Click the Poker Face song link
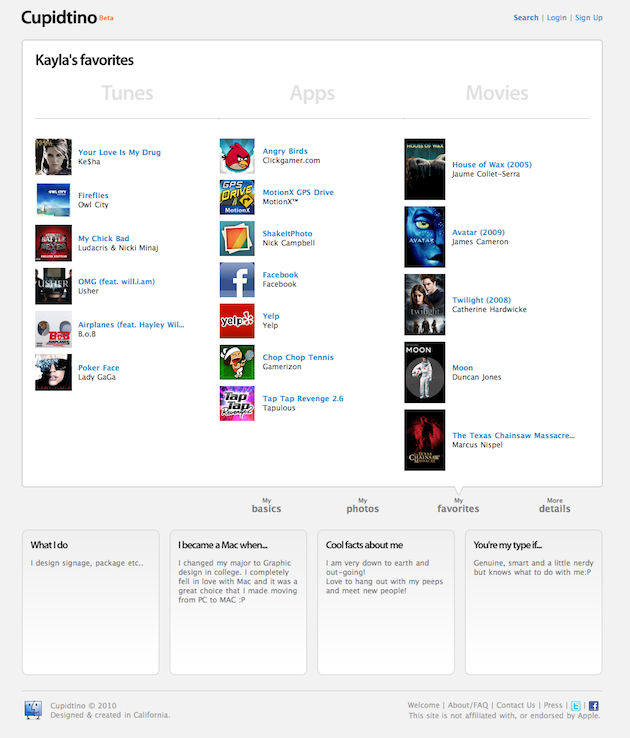Image resolution: width=630 pixels, height=738 pixels. pos(99,368)
